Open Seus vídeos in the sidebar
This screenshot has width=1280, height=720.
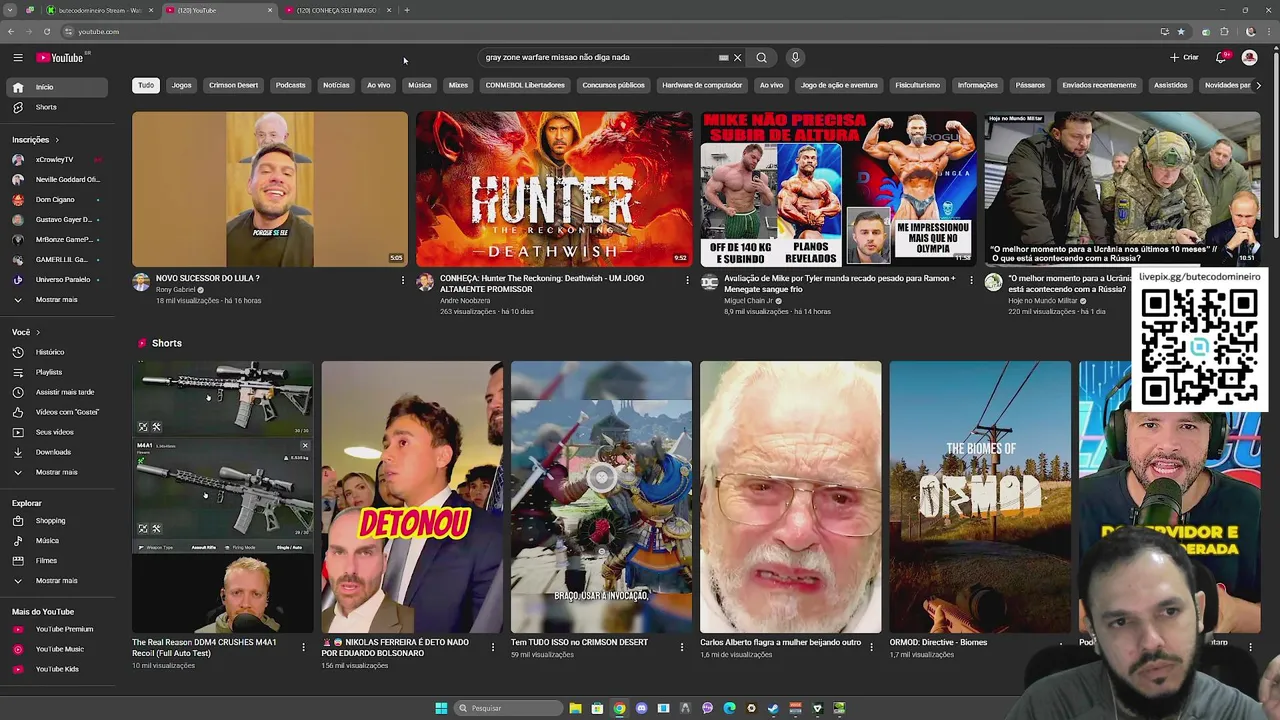[56, 432]
